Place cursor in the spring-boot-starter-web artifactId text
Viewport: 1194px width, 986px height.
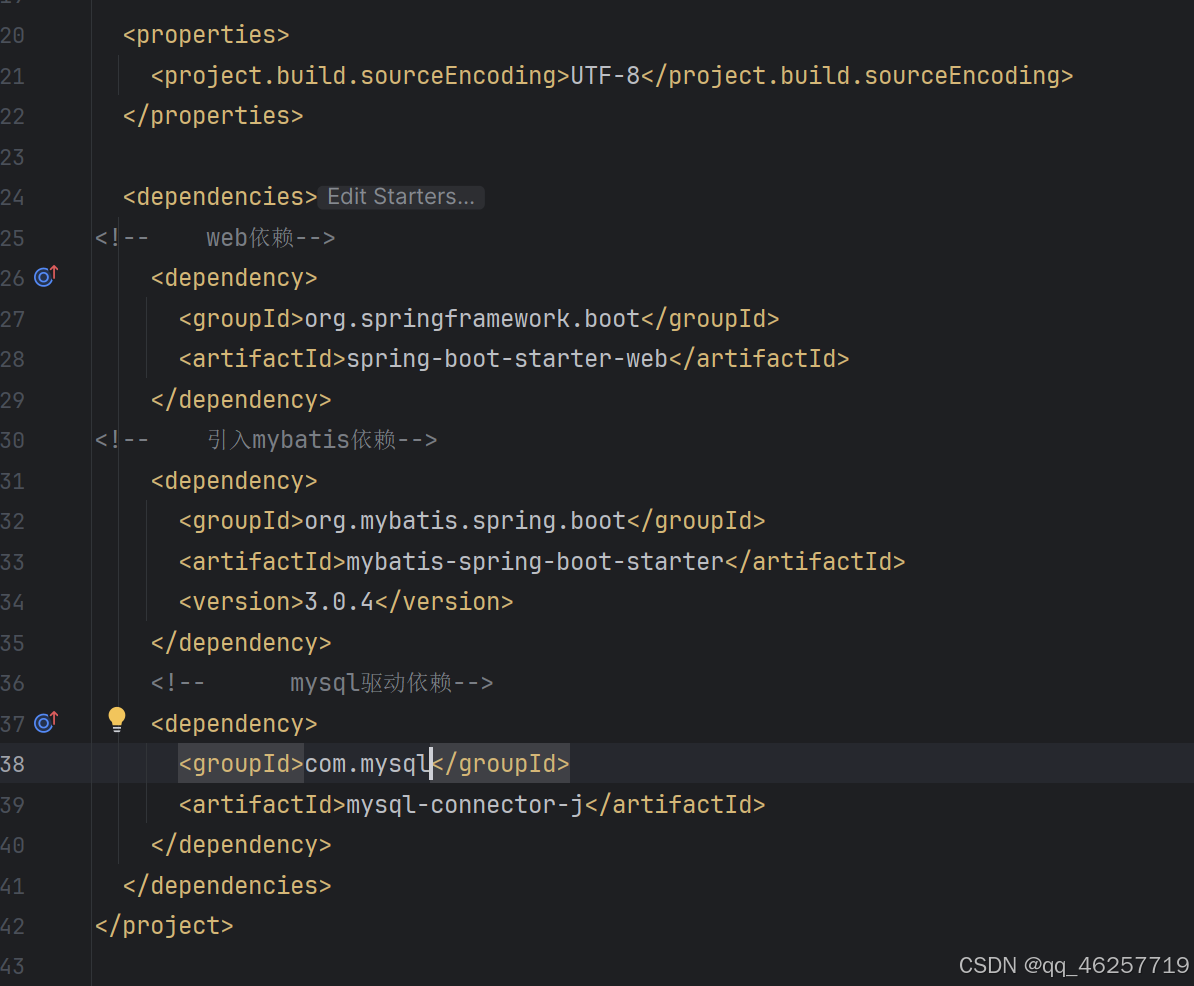pyautogui.click(x=505, y=358)
